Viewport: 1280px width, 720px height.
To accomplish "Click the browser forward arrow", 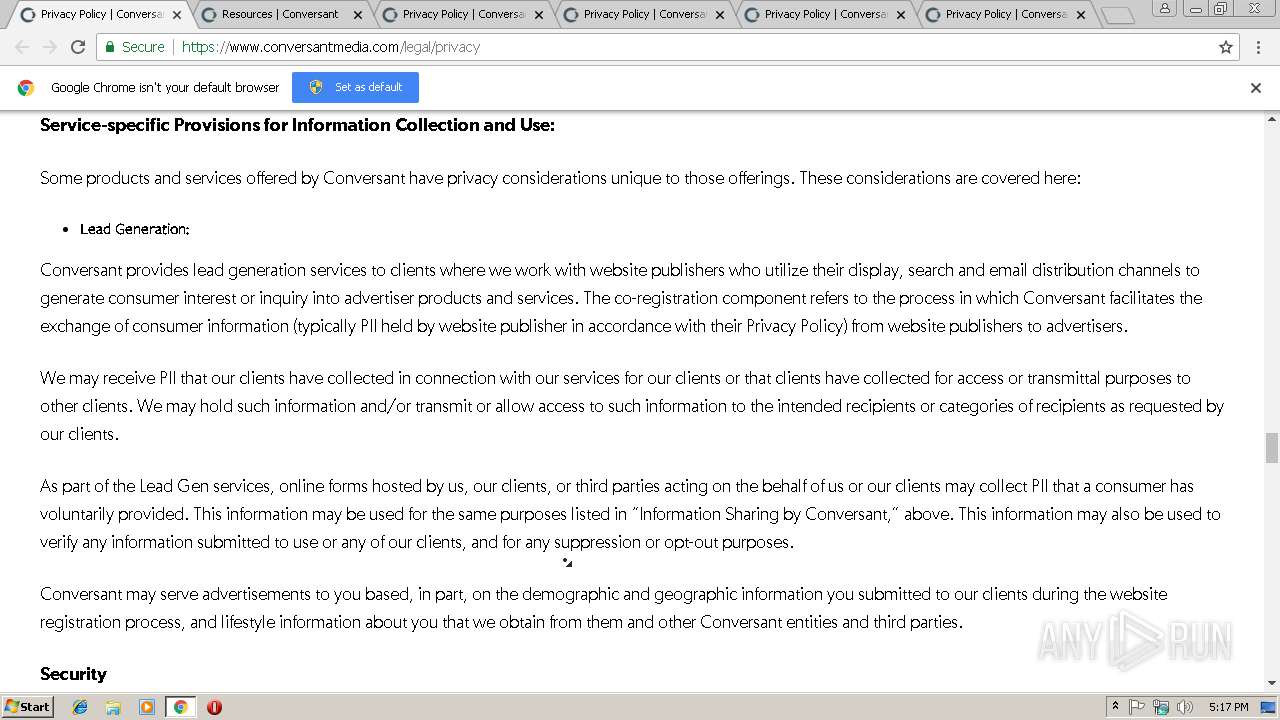I will (x=50, y=47).
